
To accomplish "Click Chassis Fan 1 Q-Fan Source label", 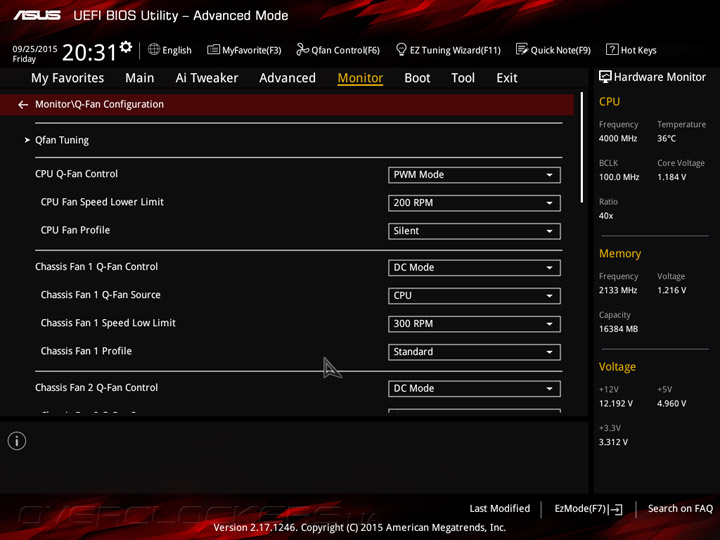I will (101, 295).
